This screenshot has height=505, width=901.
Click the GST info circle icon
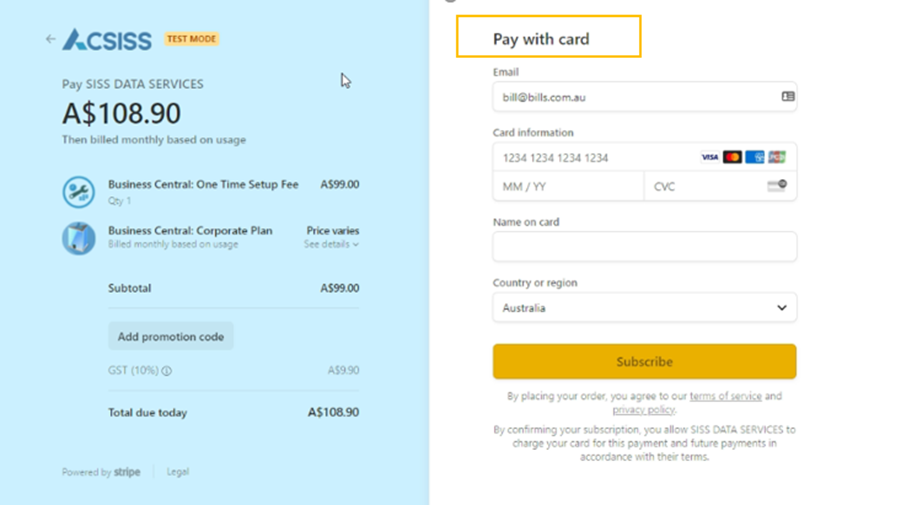click(167, 371)
